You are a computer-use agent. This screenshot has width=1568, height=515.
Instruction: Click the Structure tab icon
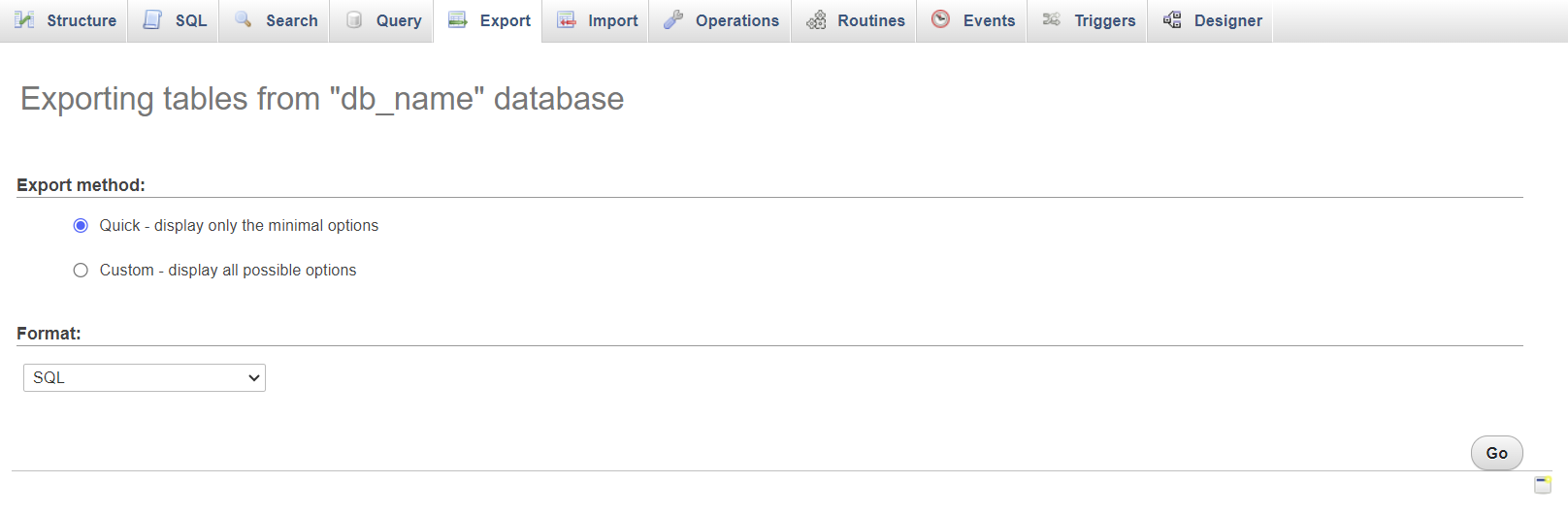point(24,20)
